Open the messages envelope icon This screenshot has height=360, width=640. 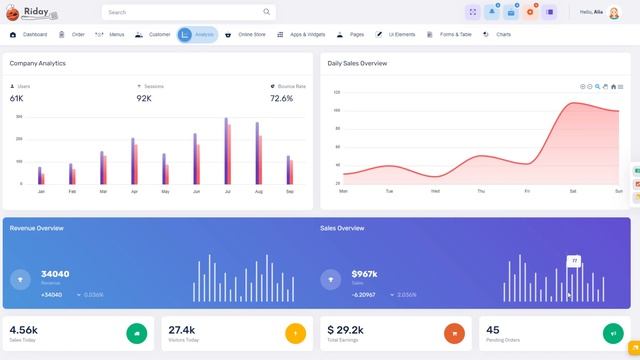pos(511,12)
